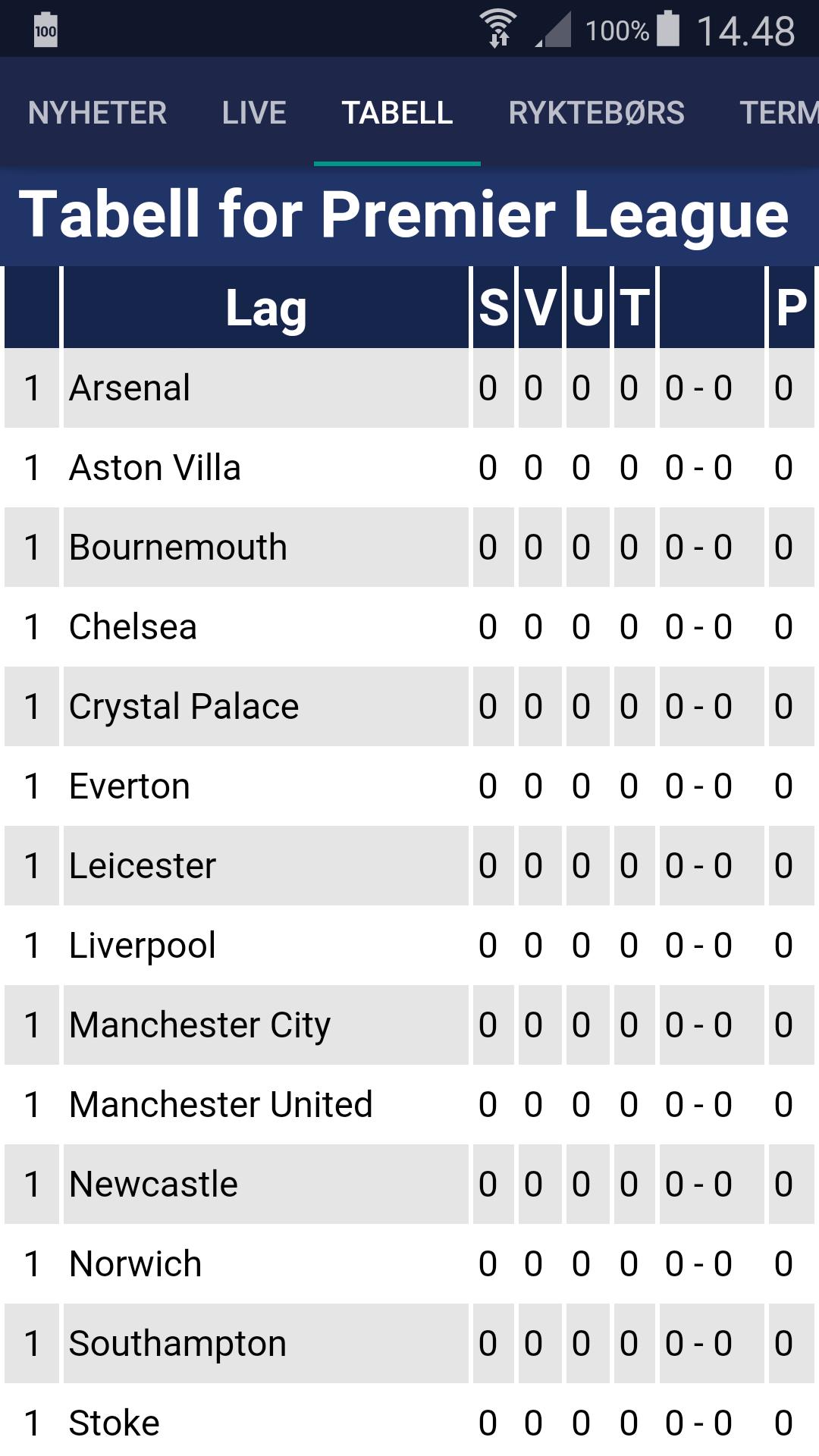
Task: Tap the cellular signal strength icon
Action: [x=554, y=30]
